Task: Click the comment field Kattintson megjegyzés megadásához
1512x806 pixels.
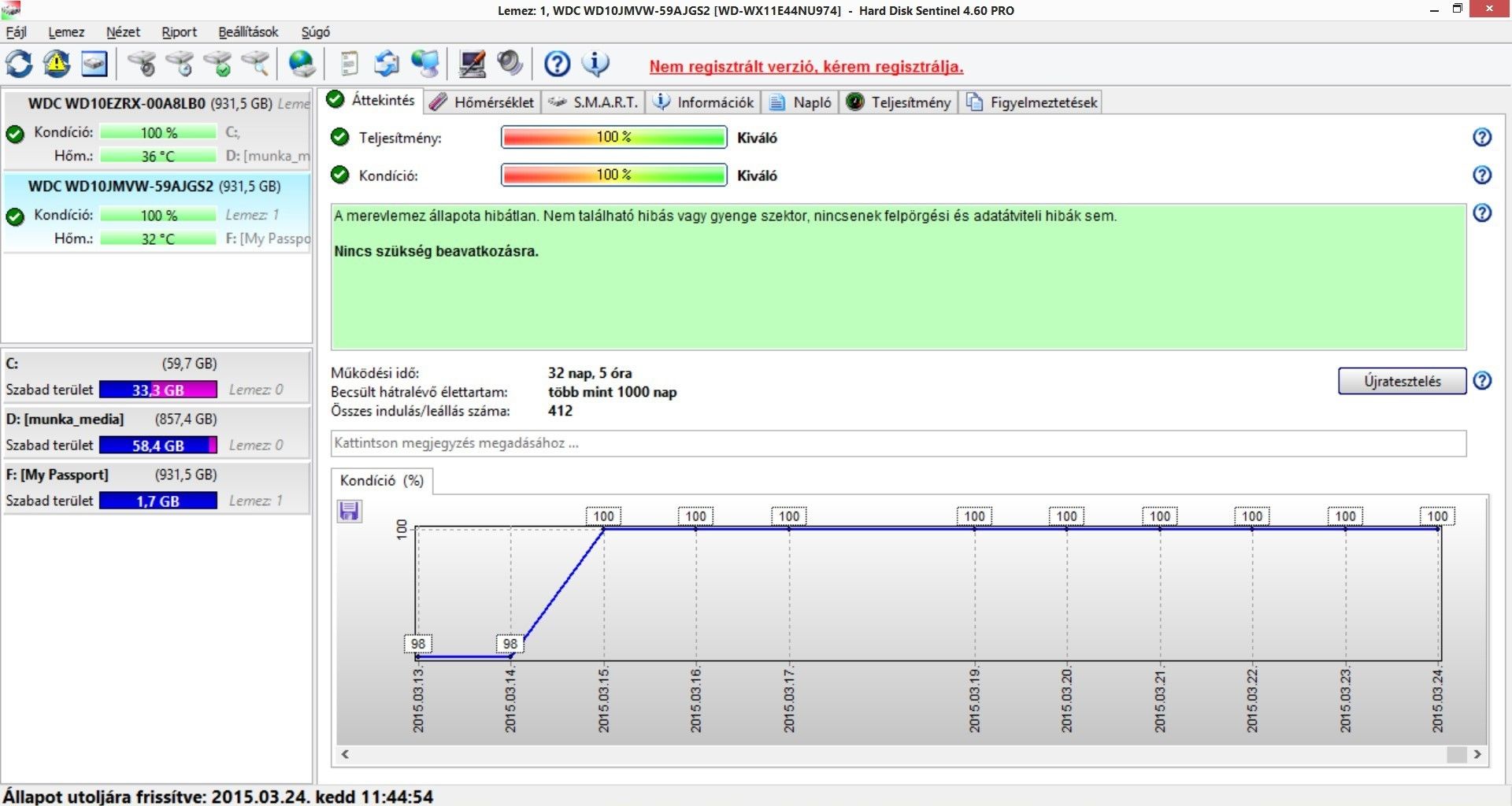Action: coord(899,443)
